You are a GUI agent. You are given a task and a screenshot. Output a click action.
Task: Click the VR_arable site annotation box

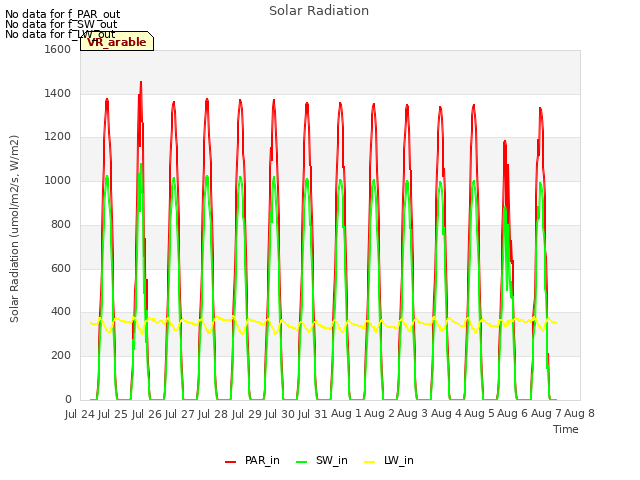(x=117, y=41)
